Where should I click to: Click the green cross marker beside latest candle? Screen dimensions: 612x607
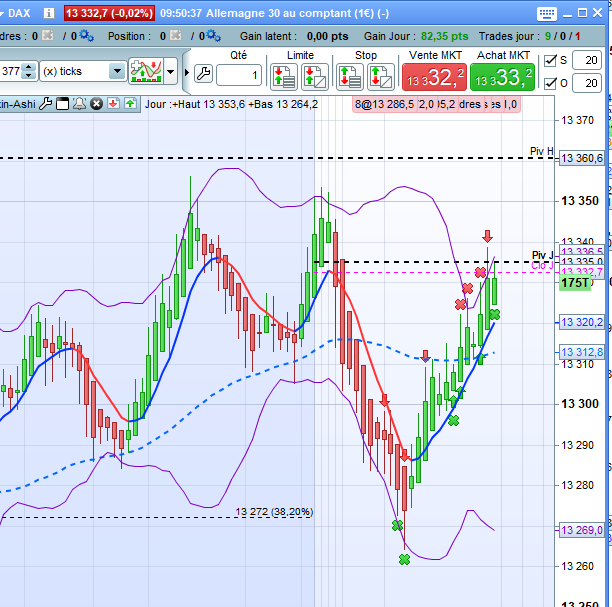(x=495, y=314)
